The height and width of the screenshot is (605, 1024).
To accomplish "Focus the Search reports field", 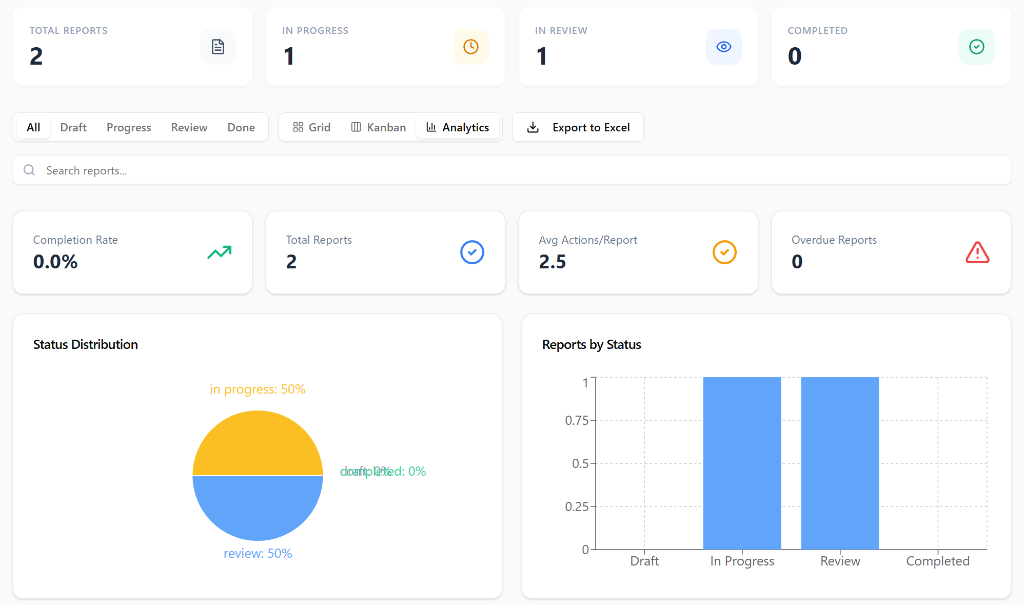I will pos(512,170).
